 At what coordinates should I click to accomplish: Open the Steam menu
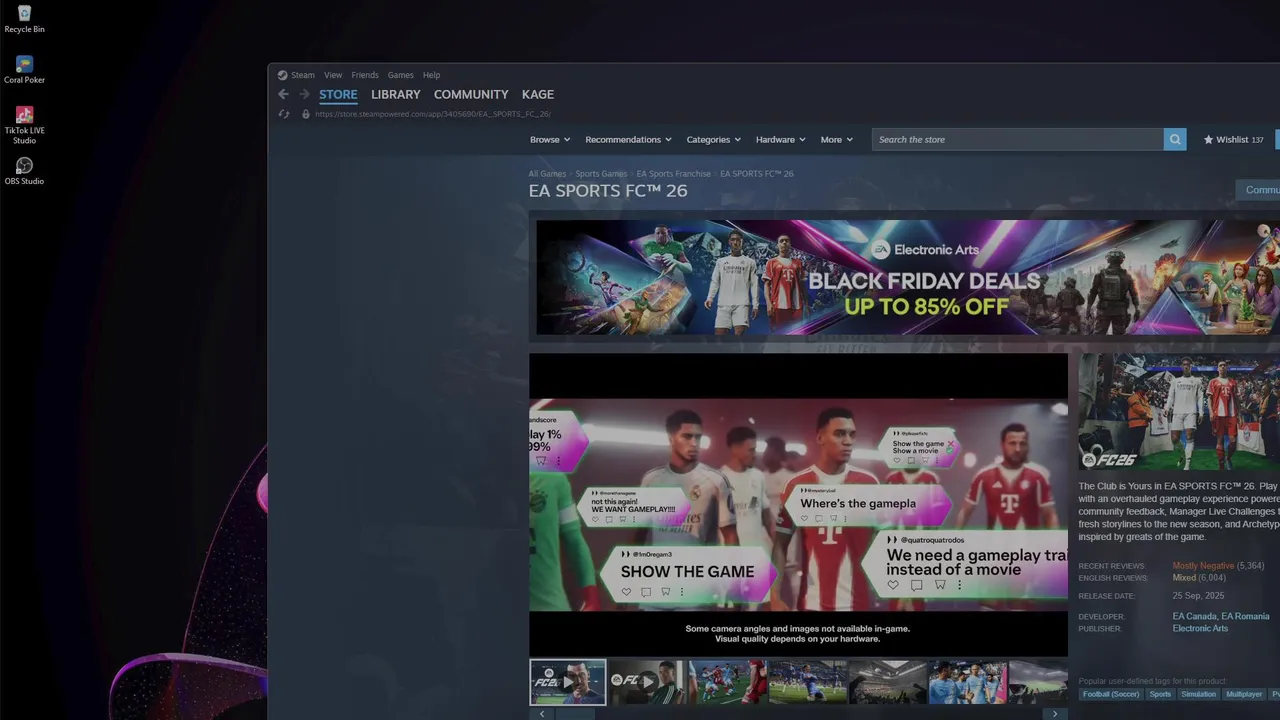tap(303, 75)
